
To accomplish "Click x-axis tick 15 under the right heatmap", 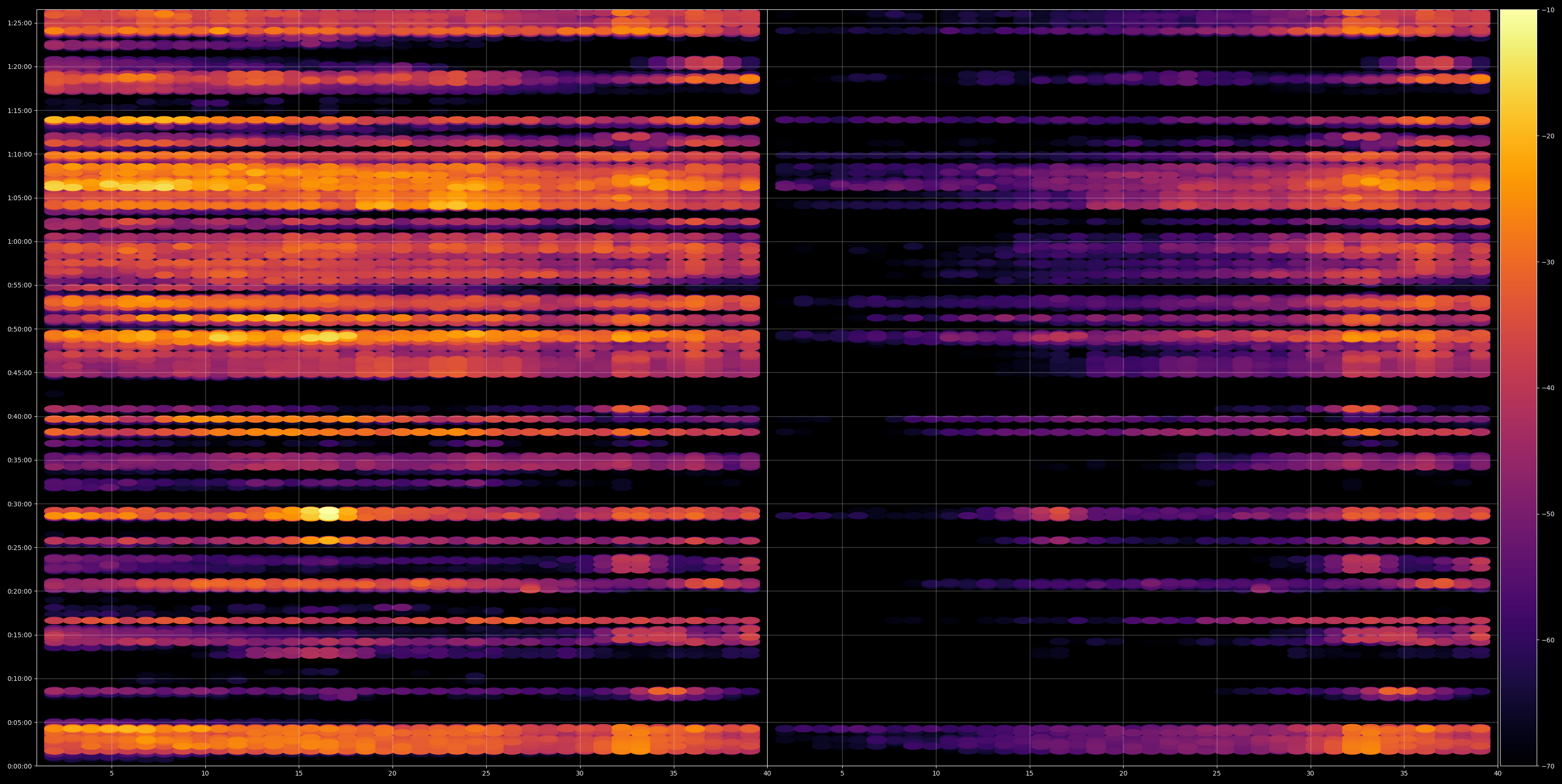I will click(x=1030, y=774).
